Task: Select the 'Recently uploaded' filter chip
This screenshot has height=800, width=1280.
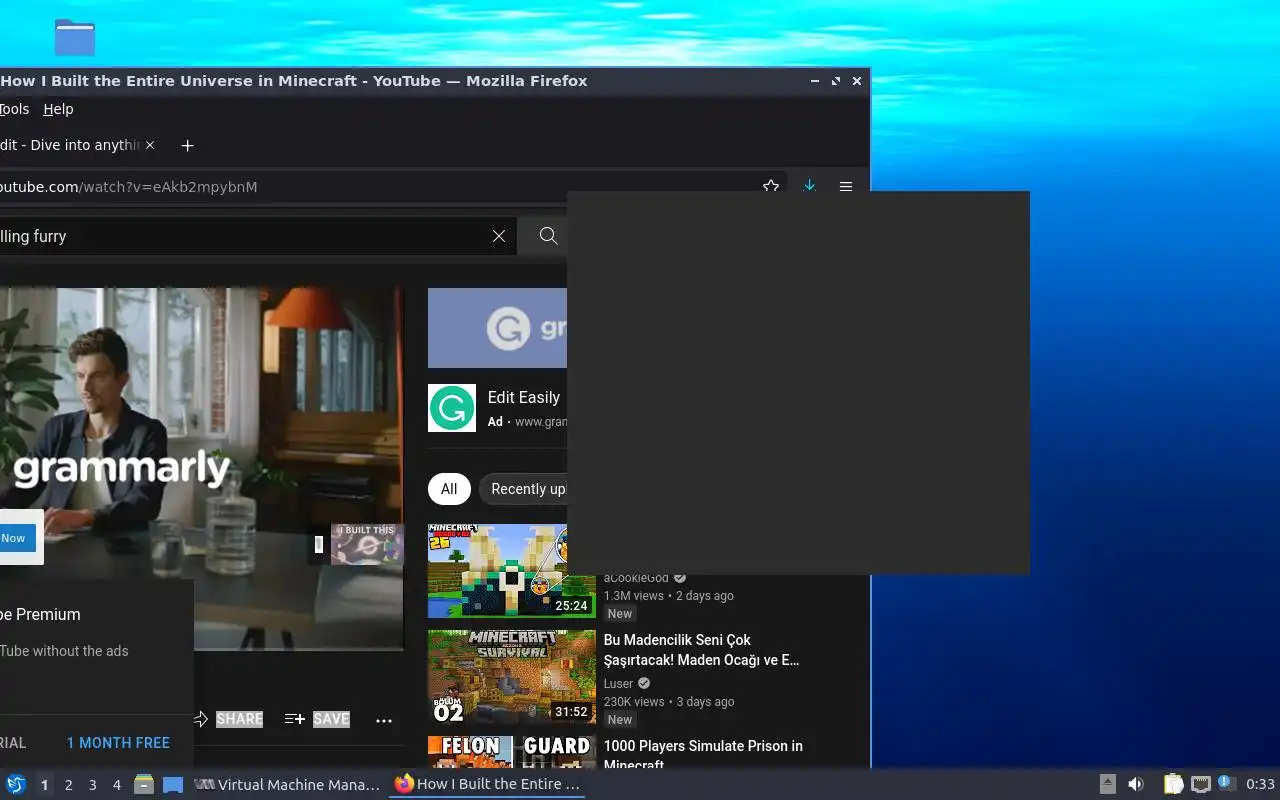Action: (x=523, y=489)
